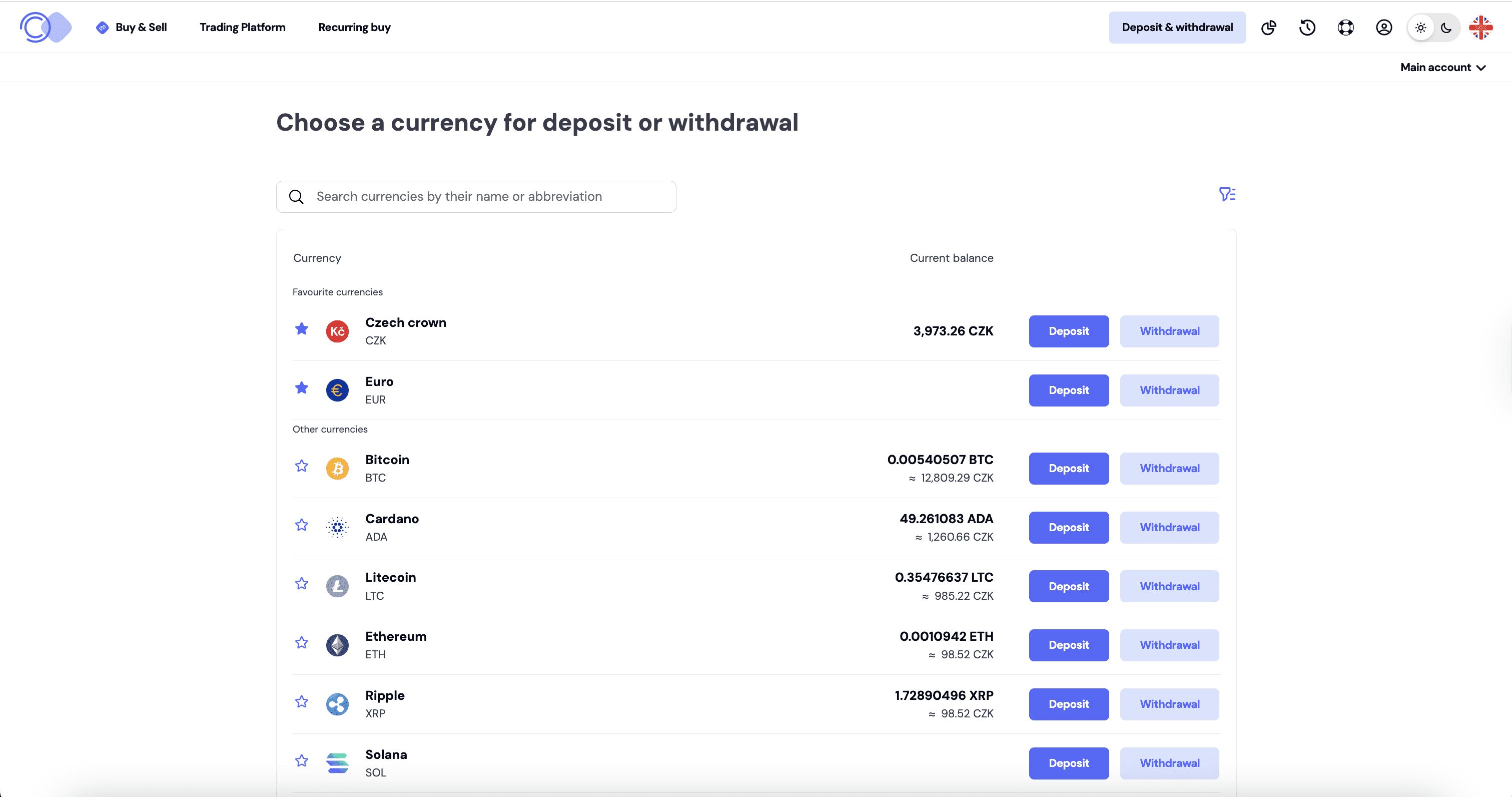The height and width of the screenshot is (797, 1512).
Task: Click the Current balance column header
Action: click(x=952, y=258)
